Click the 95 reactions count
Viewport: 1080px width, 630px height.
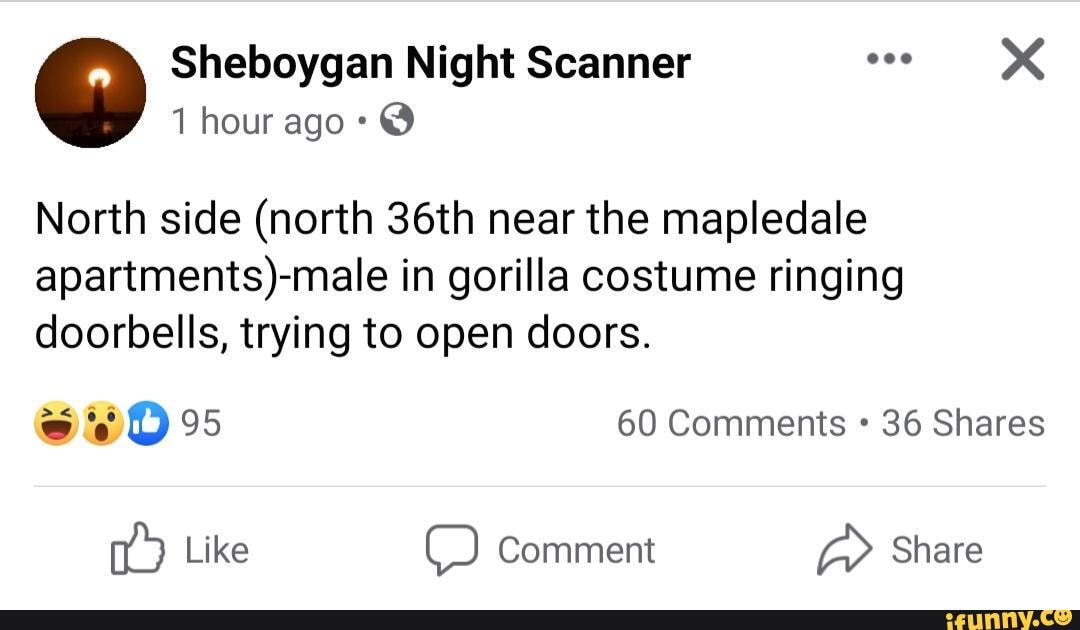(200, 423)
